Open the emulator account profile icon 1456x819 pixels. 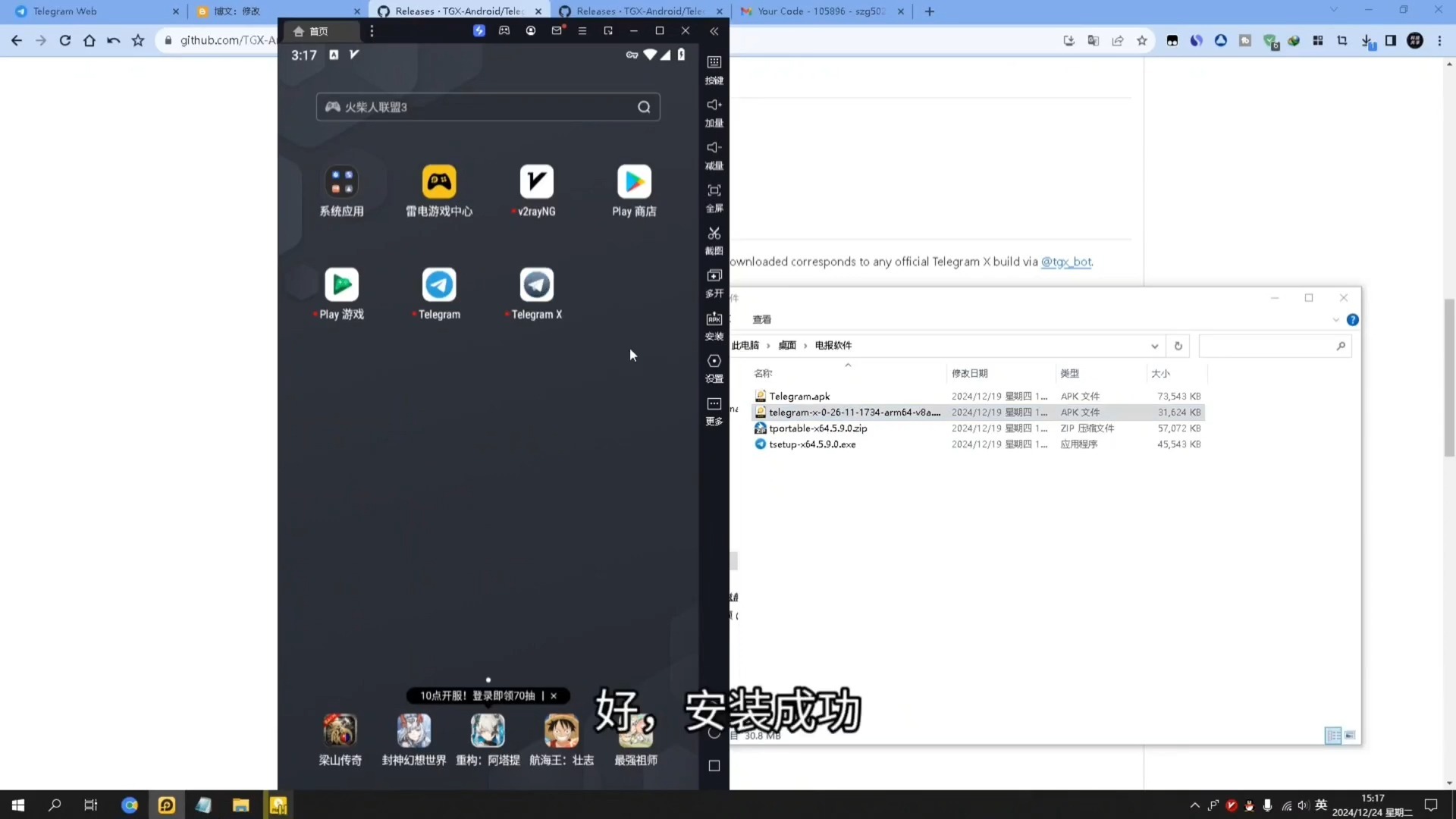tap(531, 31)
